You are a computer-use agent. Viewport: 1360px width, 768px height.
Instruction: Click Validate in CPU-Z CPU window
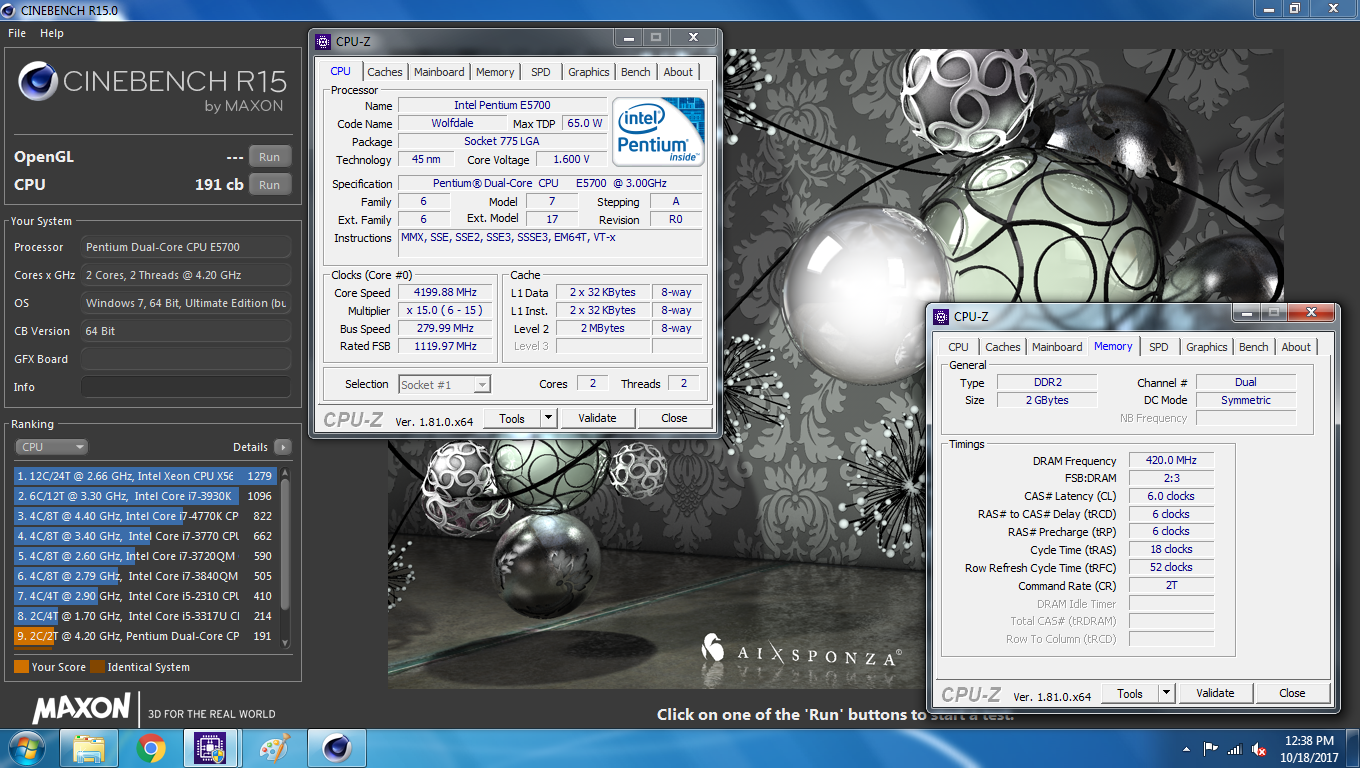tap(597, 419)
